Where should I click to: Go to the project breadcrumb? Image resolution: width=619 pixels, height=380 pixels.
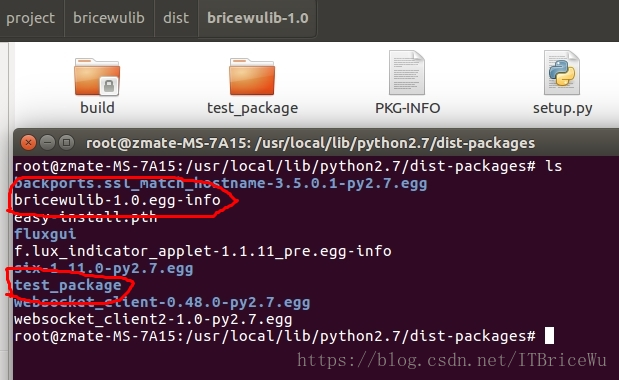[x=30, y=18]
